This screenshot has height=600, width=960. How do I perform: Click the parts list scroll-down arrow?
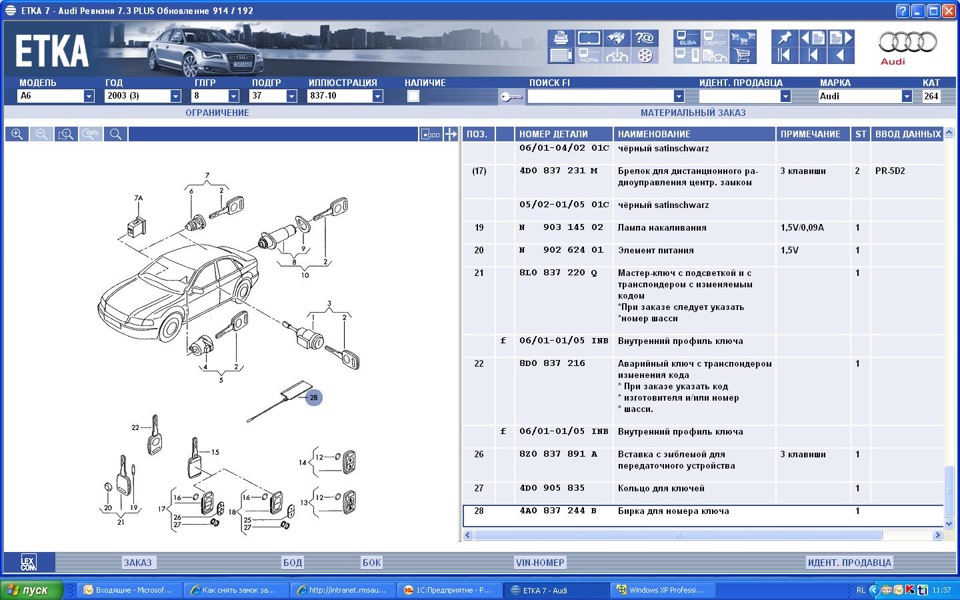tap(950, 524)
